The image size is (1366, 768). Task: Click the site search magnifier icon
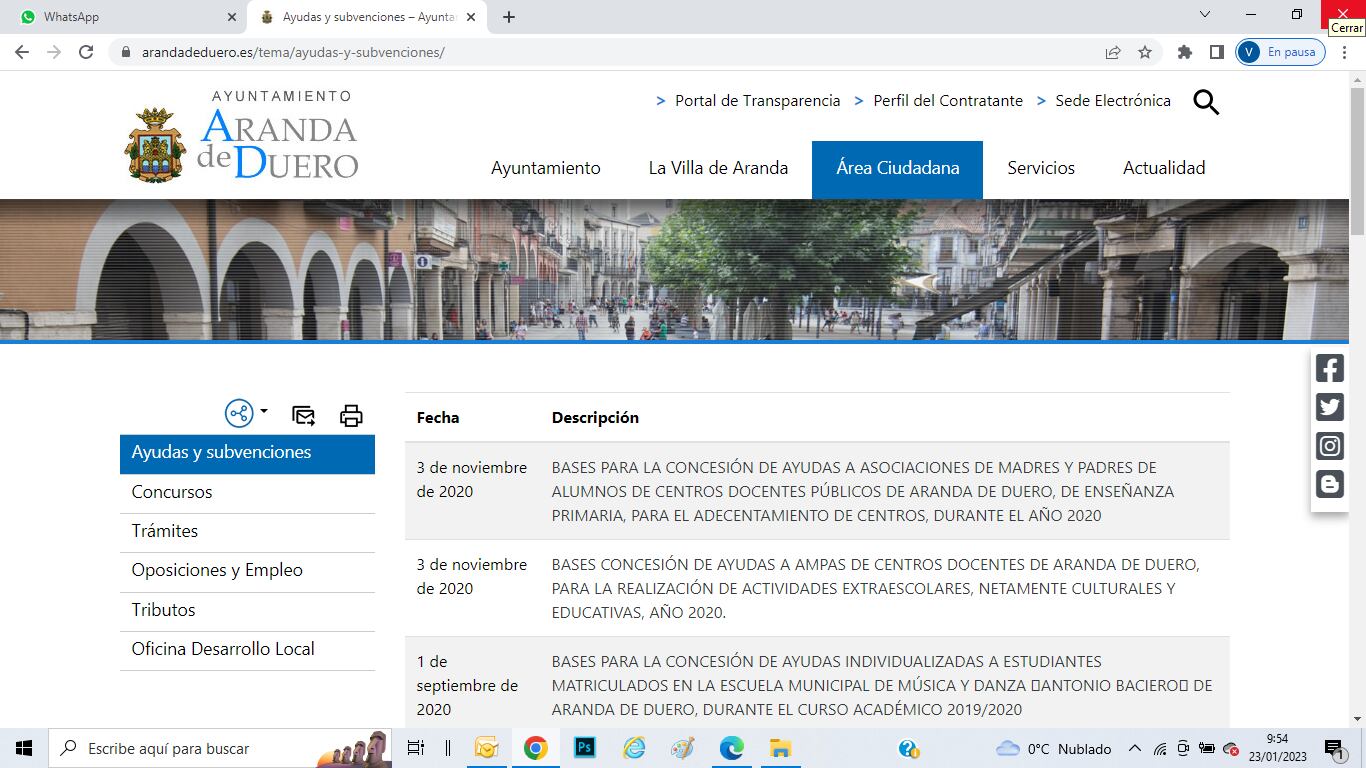pos(1206,101)
